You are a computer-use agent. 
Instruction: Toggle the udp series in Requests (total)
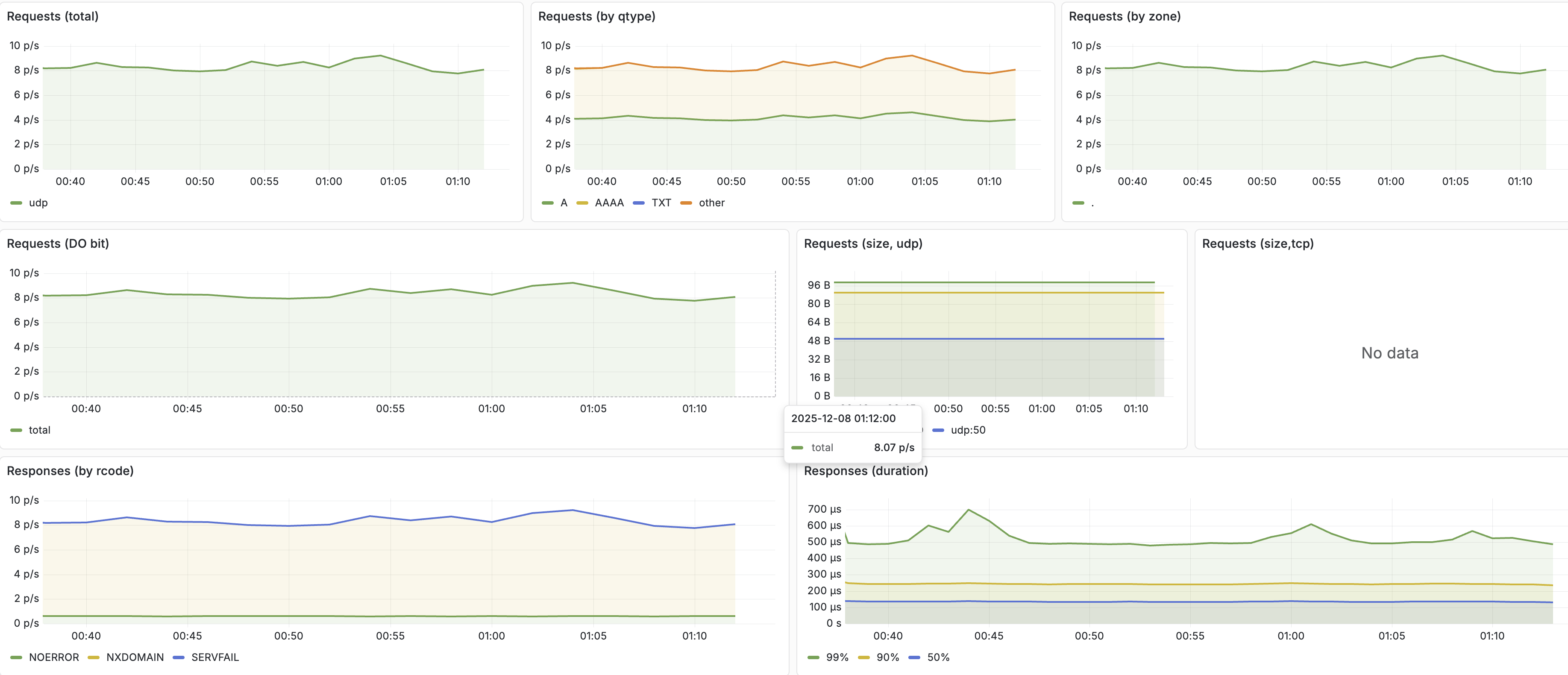point(38,202)
